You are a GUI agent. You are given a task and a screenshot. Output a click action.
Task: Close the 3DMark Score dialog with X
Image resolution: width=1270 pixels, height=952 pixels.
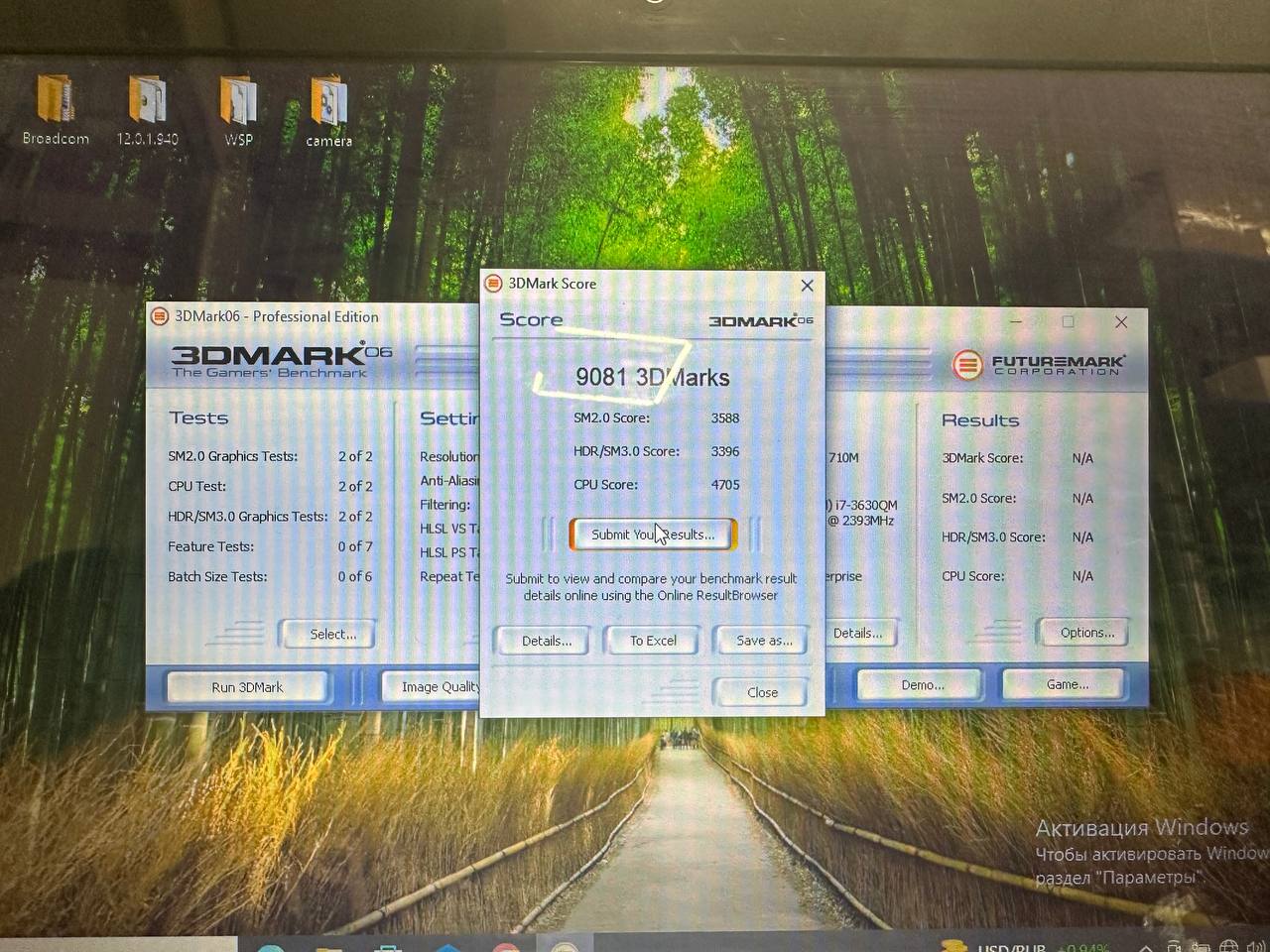tap(807, 286)
